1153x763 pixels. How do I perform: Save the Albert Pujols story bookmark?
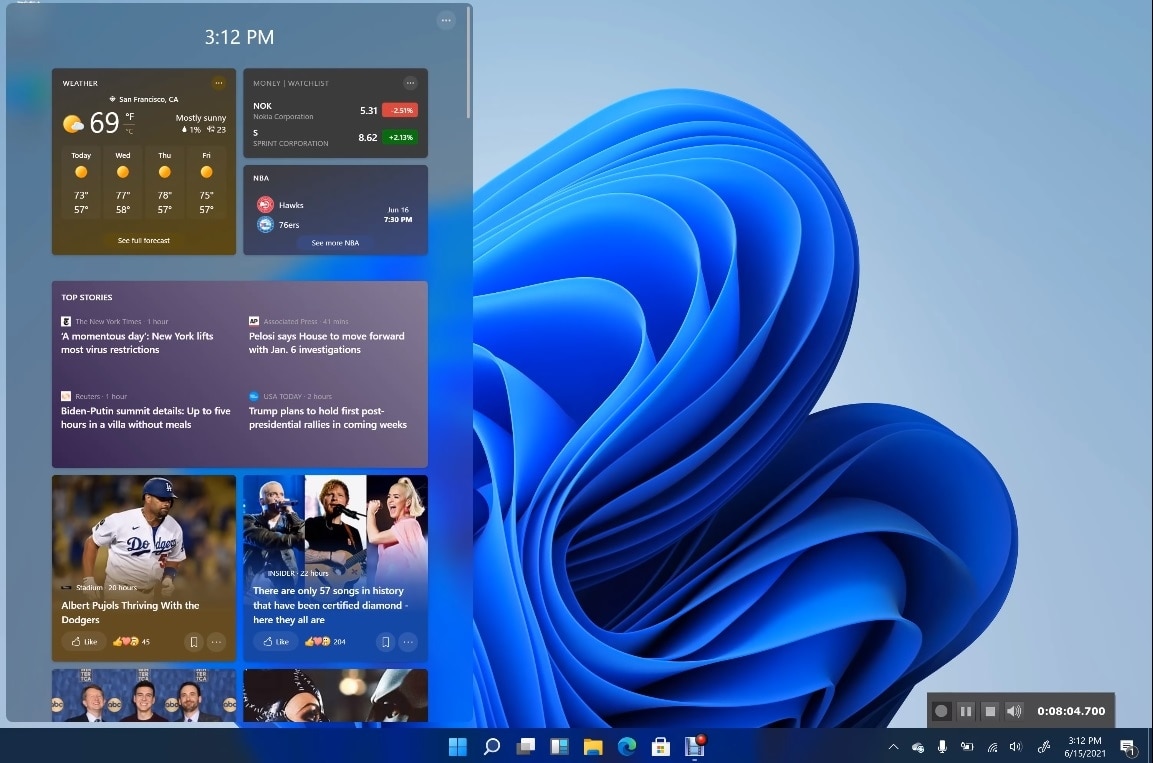point(193,642)
